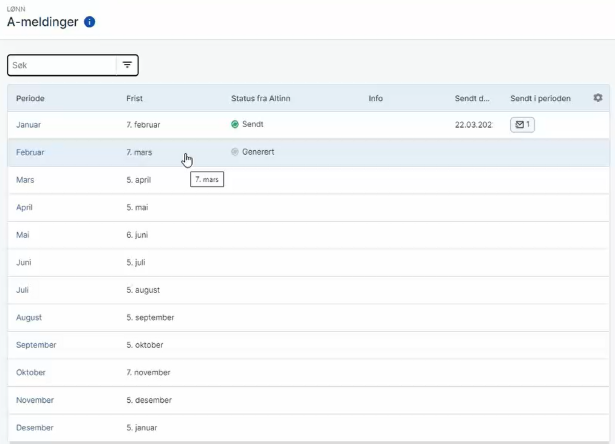Select the Desember period row
This screenshot has width=615, height=446.
[35, 428]
